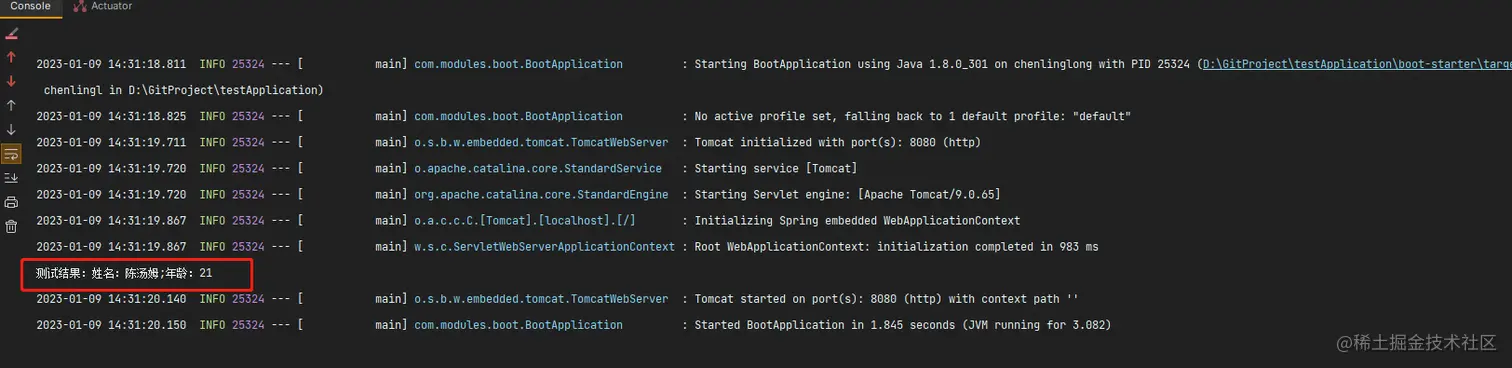Click the gray down arrow icon
This screenshot has width=1512, height=368.
[x=11, y=129]
